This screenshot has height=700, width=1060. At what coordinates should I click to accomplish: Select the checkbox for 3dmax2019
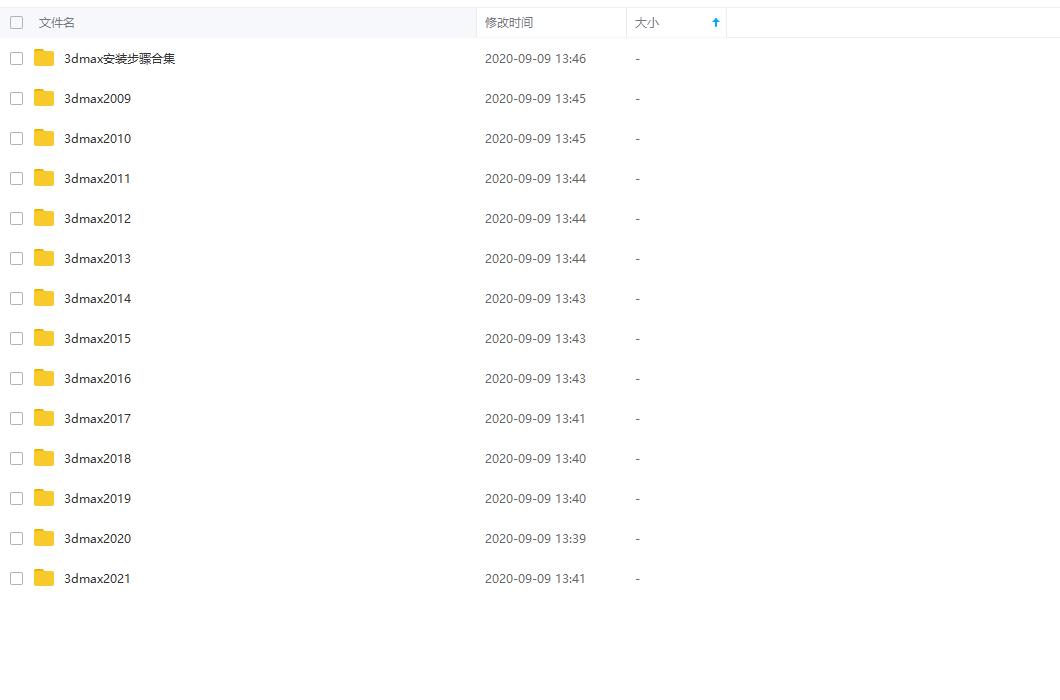17,498
